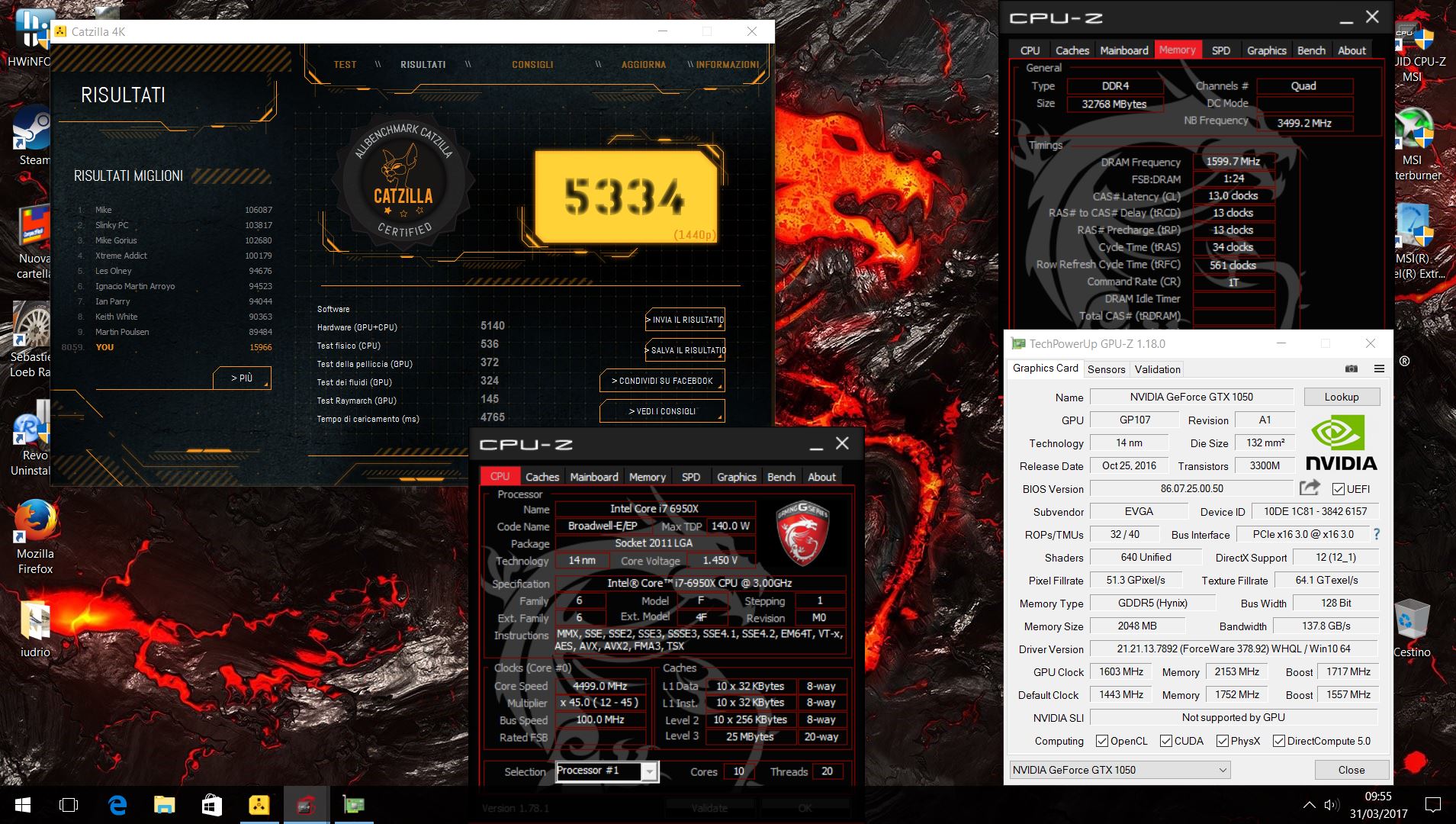Open Task View in the taskbar
Screen dimensions: 1456x824
(69, 805)
